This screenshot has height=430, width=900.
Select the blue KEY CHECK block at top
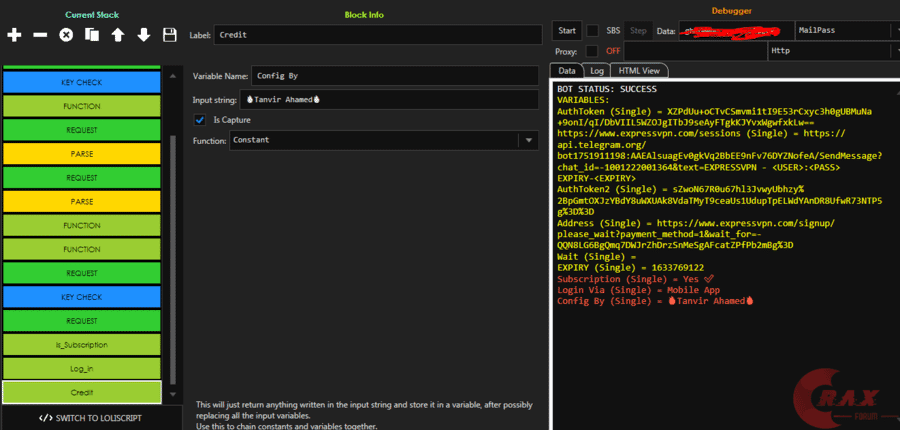82,81
